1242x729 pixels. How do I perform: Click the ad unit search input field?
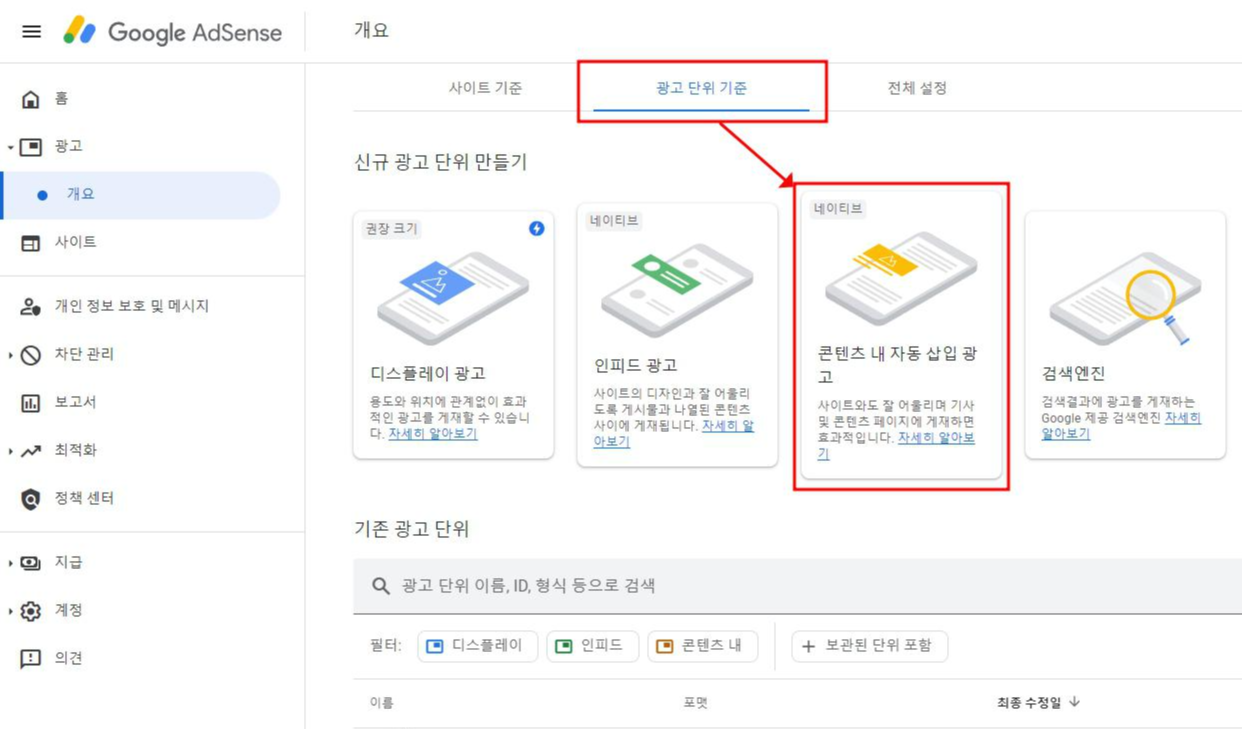pos(700,585)
